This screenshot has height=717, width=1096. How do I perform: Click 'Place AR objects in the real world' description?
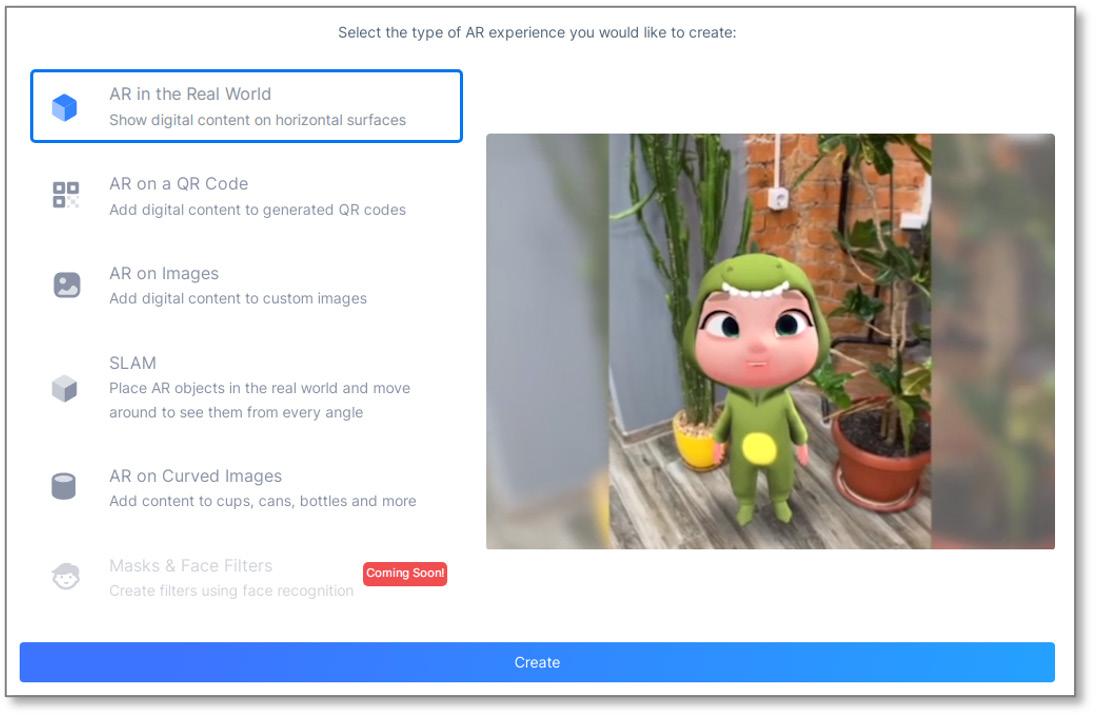(259, 400)
